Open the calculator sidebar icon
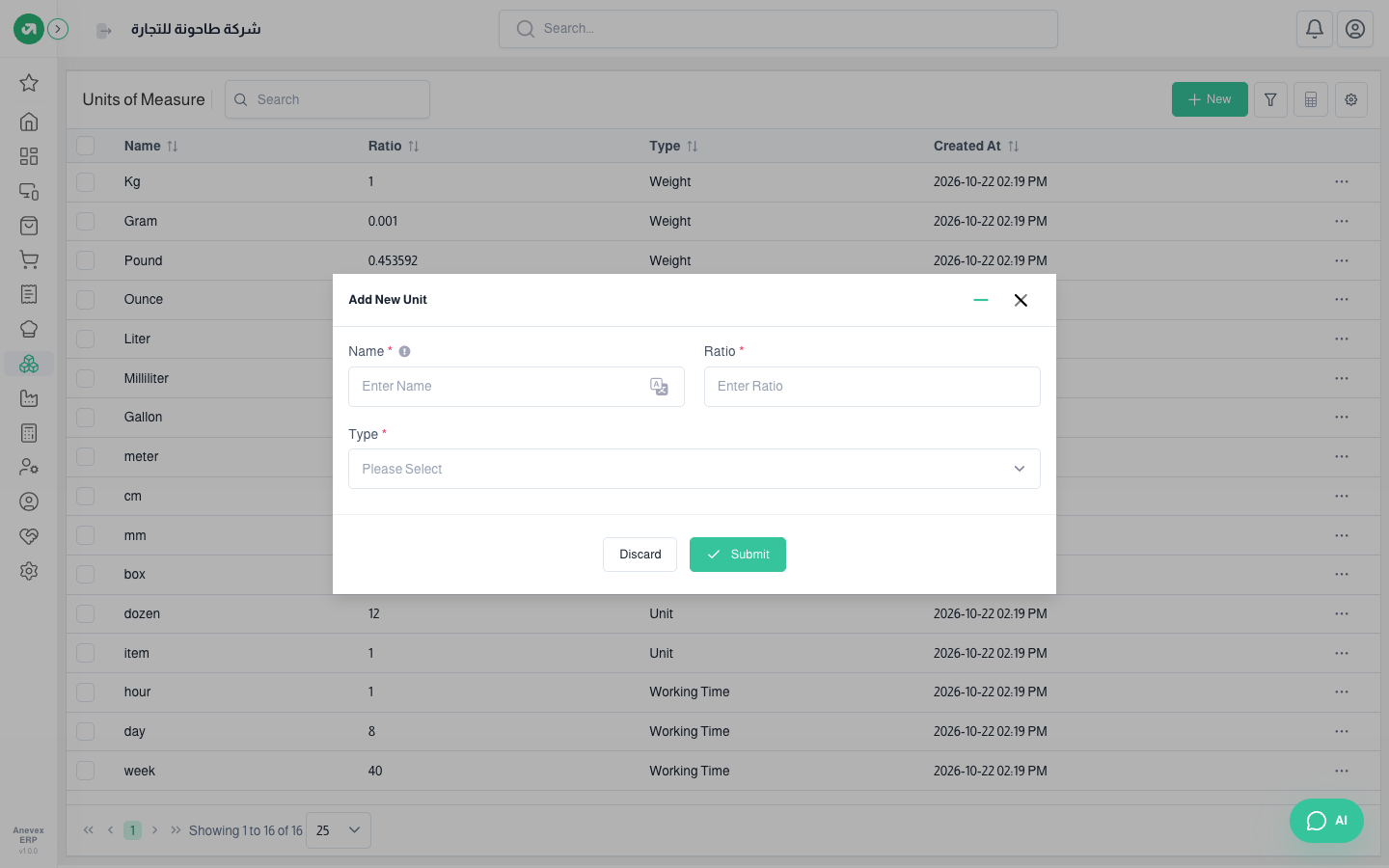 (29, 433)
